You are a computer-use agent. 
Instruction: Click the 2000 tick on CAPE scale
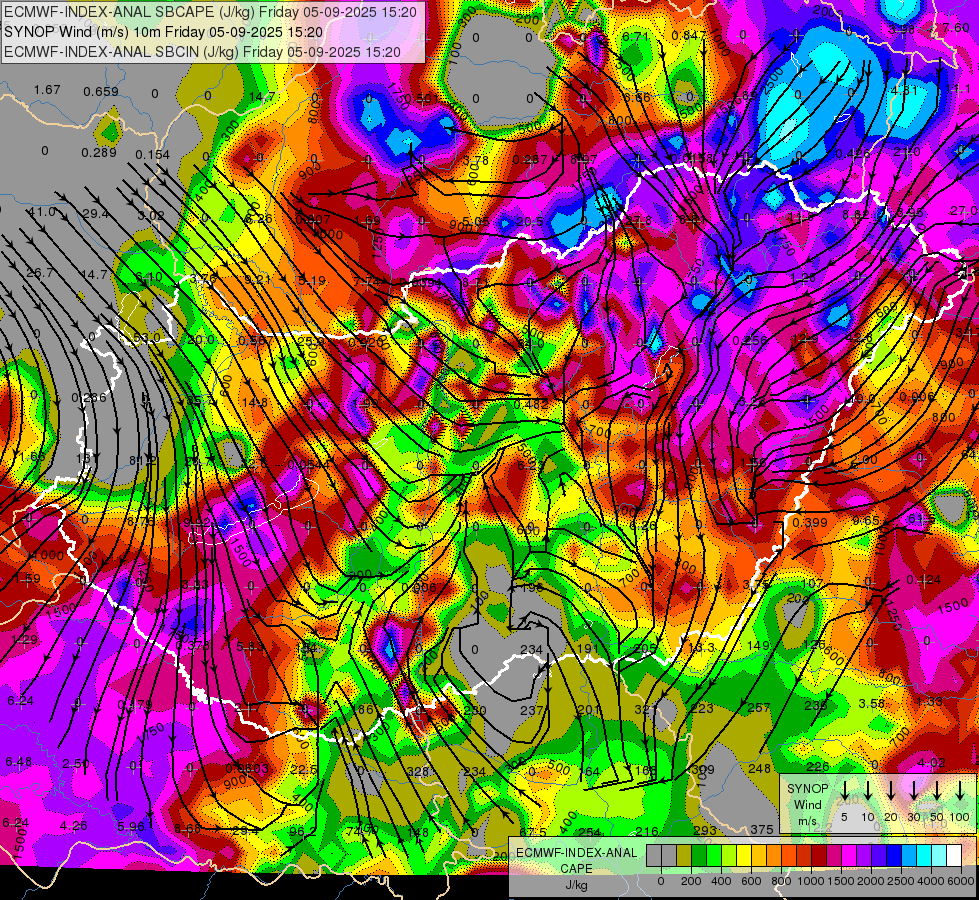(871, 881)
